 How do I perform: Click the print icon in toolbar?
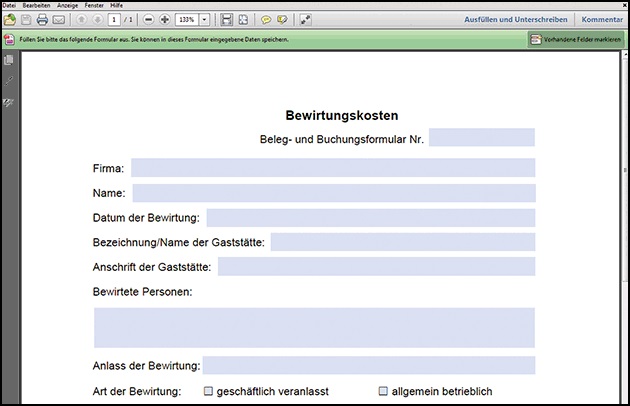(x=42, y=19)
